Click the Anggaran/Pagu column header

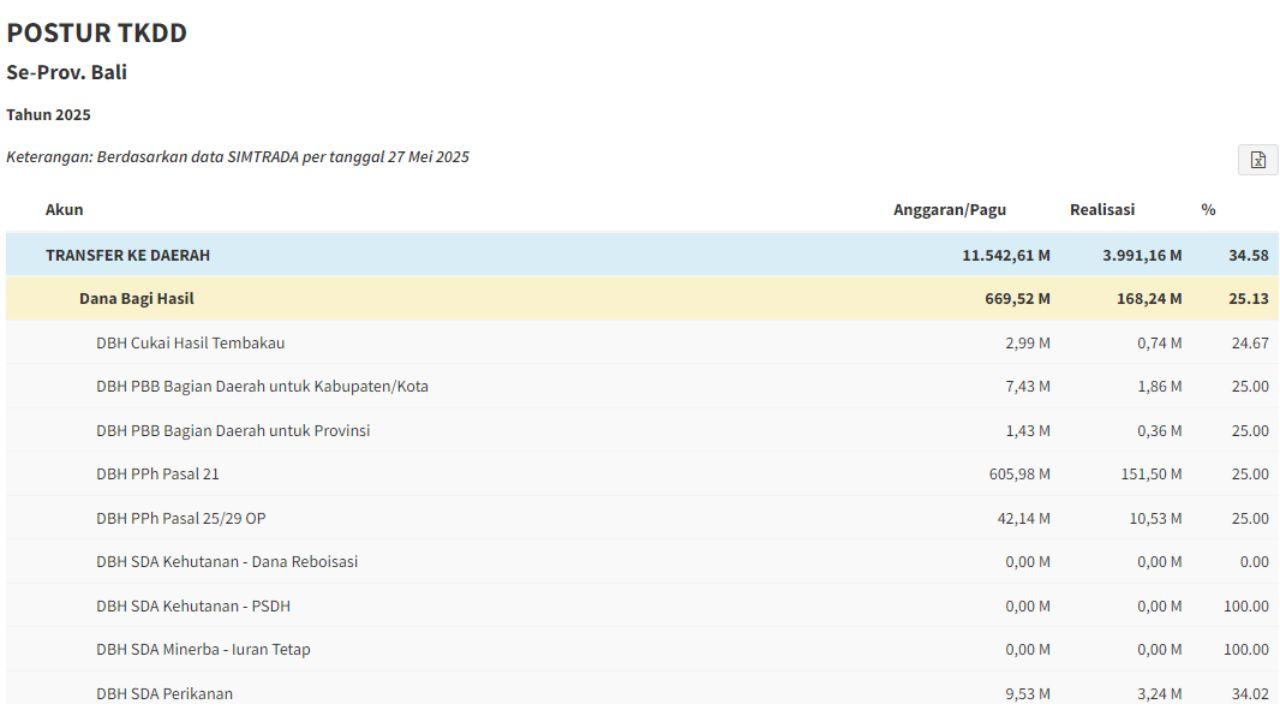point(949,210)
